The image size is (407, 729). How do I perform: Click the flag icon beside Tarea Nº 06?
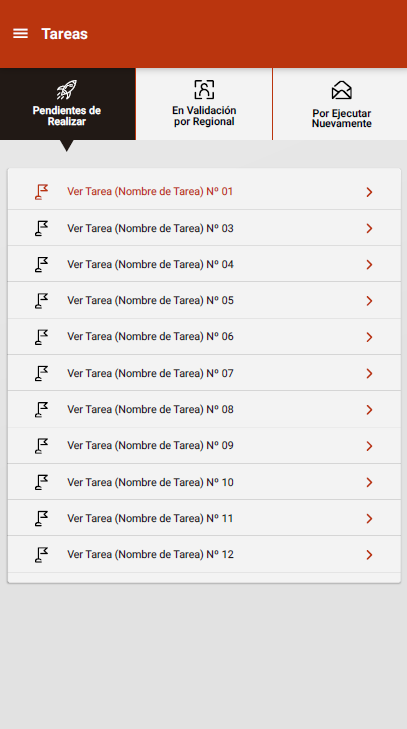[x=41, y=337]
